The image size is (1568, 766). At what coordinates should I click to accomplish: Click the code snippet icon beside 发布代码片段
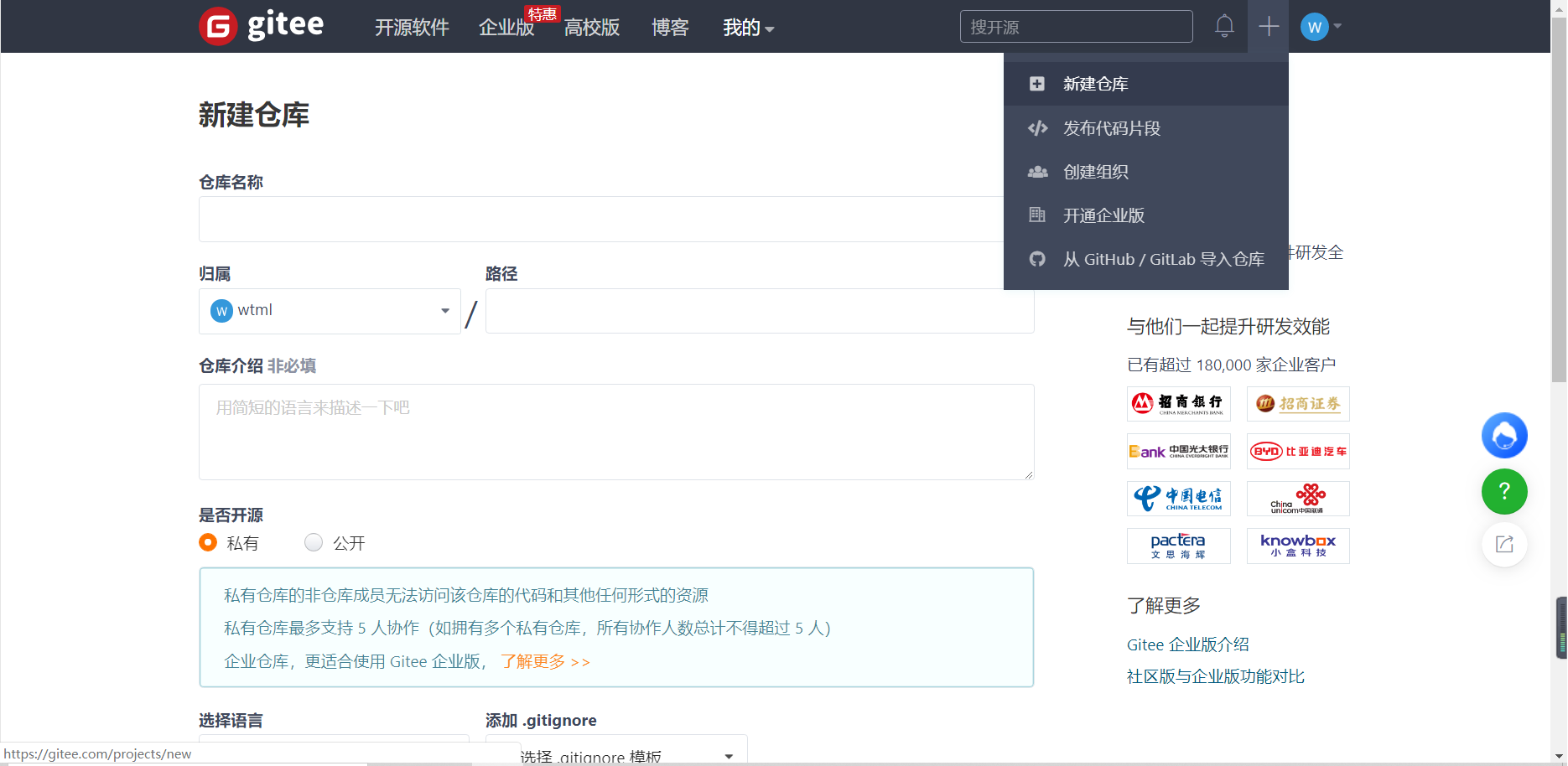pyautogui.click(x=1037, y=128)
